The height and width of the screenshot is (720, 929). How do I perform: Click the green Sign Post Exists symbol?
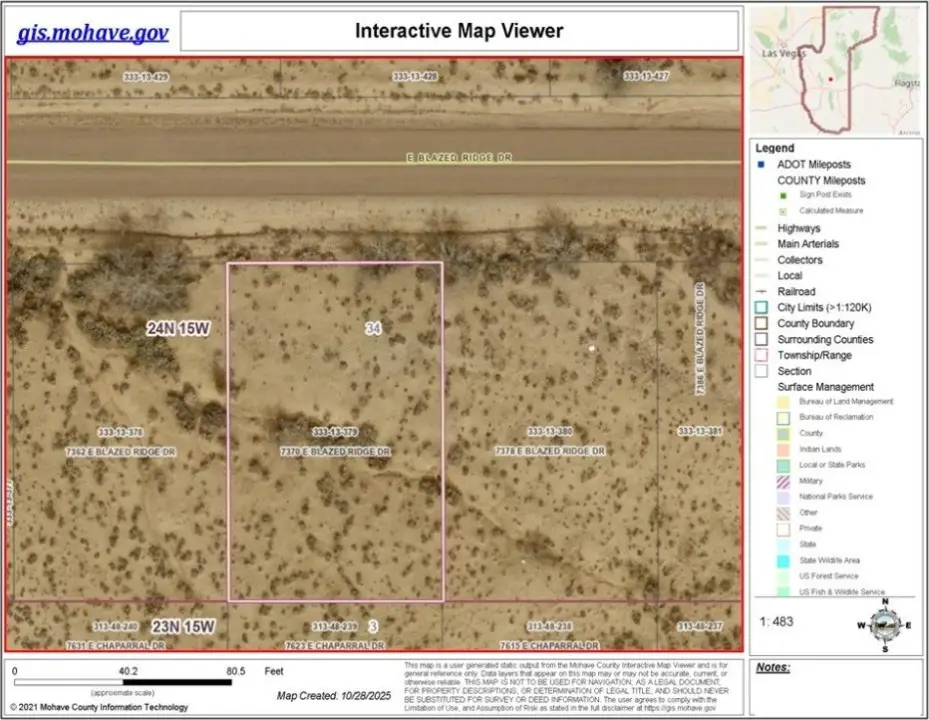click(x=785, y=195)
